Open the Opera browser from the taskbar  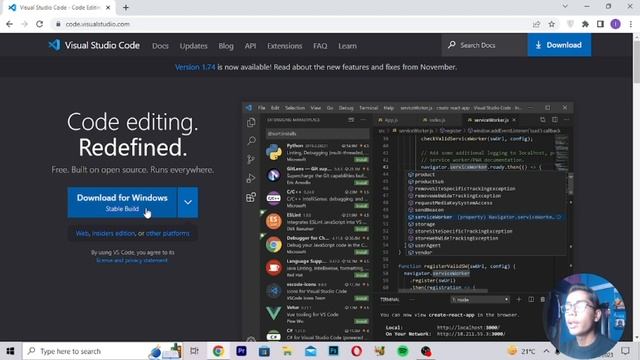pos(356,351)
